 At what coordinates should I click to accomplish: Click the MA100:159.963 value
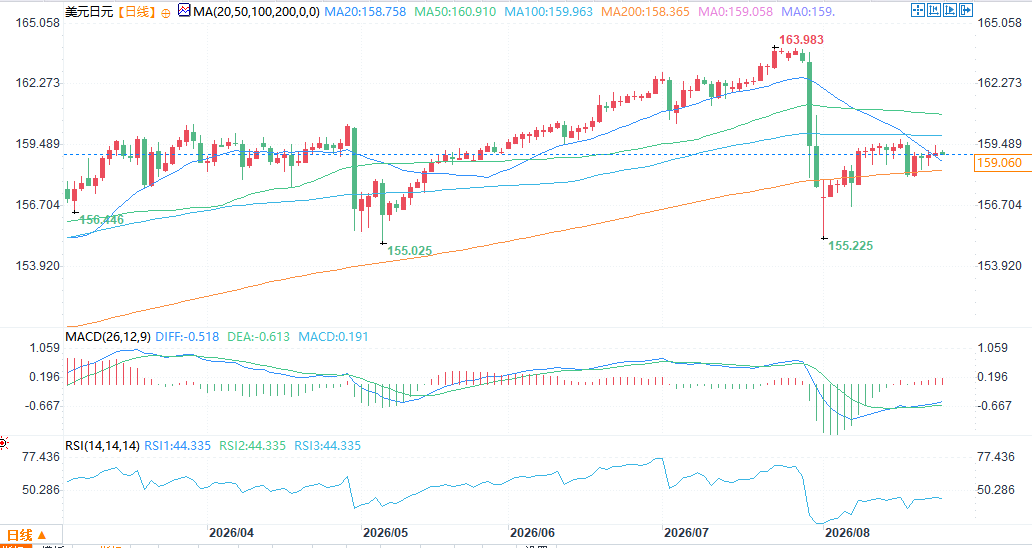coord(548,12)
